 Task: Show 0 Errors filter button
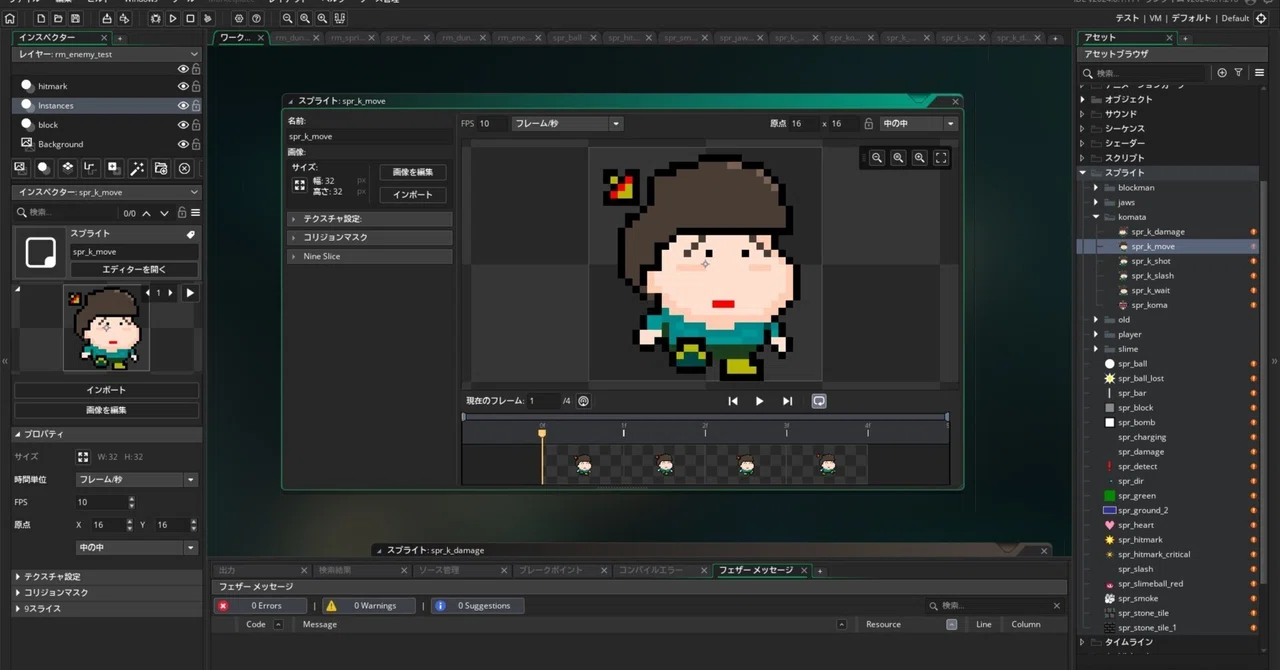[x=259, y=606]
